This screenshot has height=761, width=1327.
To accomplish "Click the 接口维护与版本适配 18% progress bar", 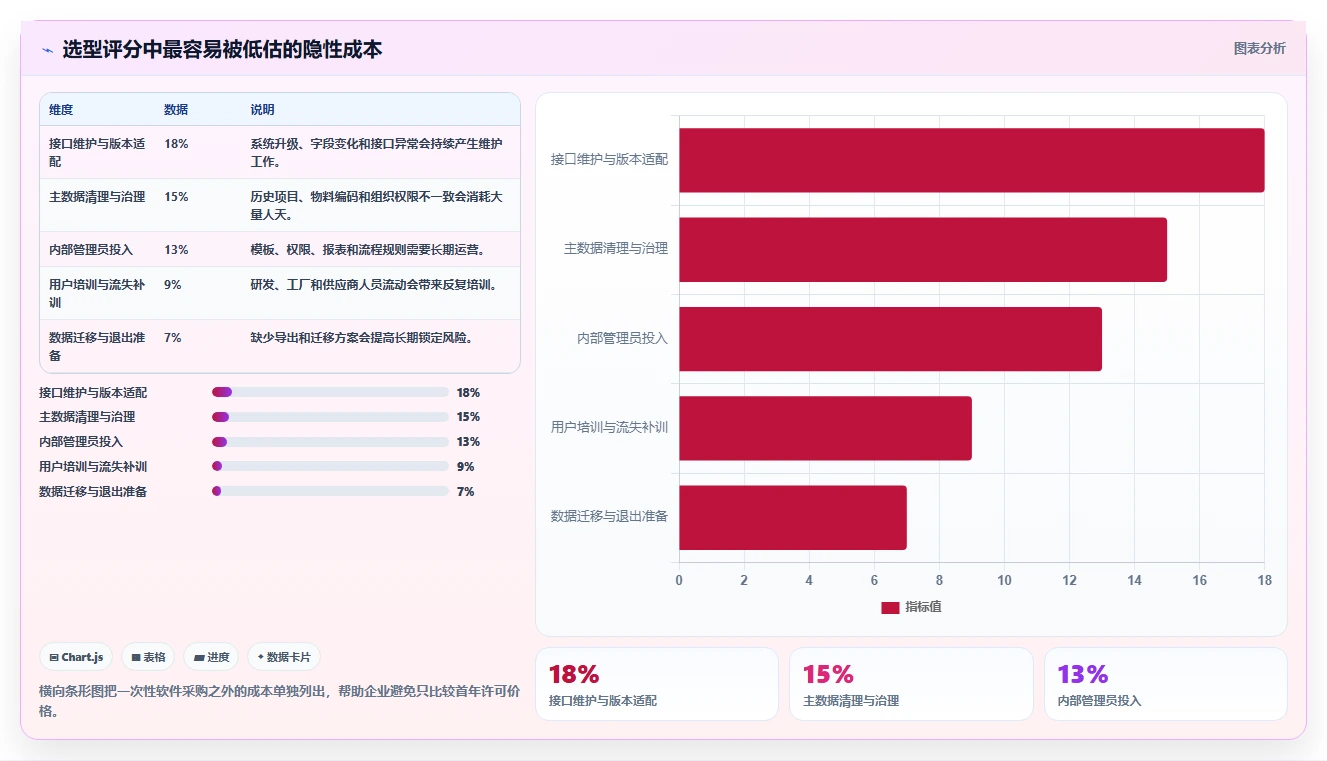I will (x=330, y=392).
